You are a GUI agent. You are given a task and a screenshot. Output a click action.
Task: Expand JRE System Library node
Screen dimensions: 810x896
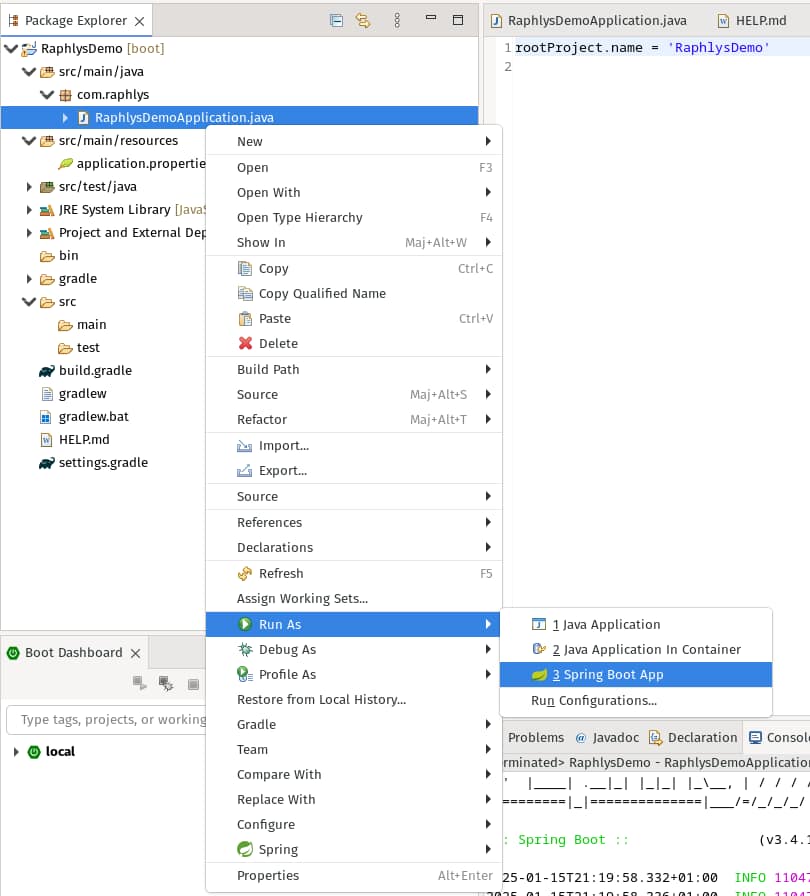(29, 210)
